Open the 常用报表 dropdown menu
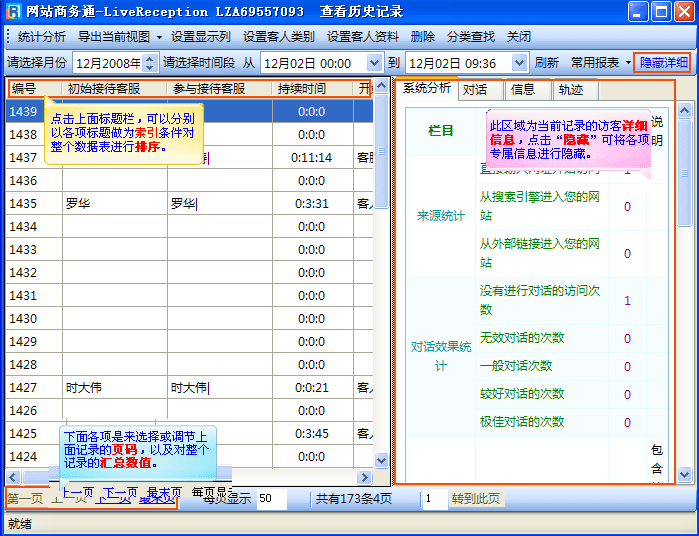699x536 pixels. pyautogui.click(x=600, y=62)
